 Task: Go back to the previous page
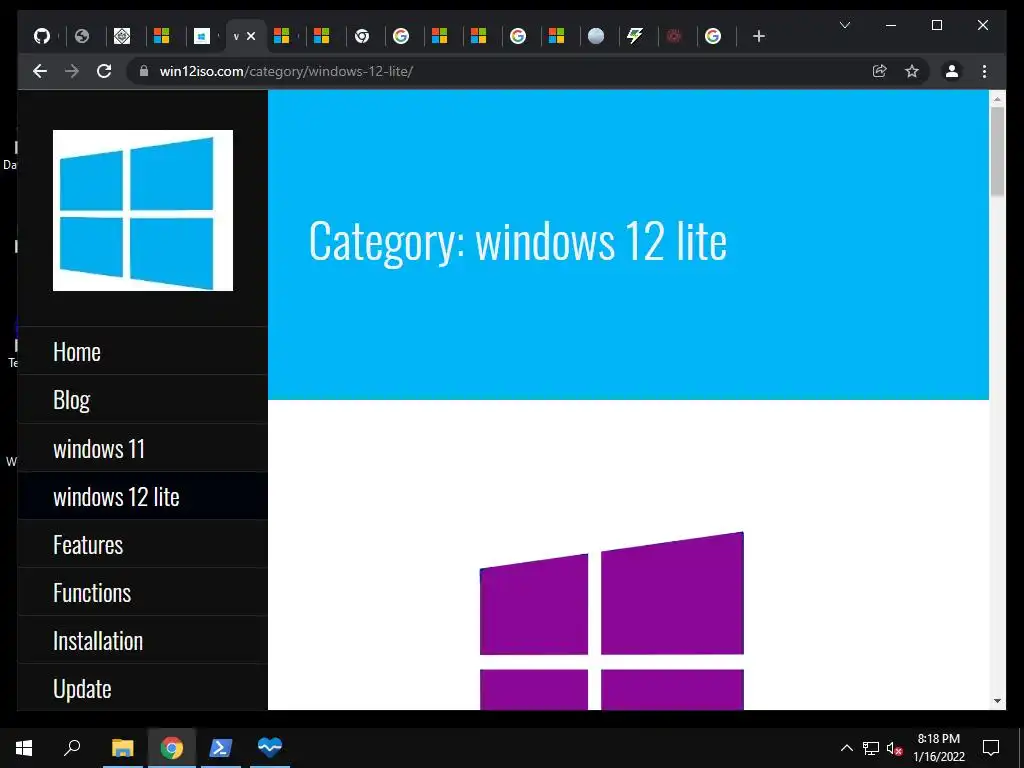40,71
